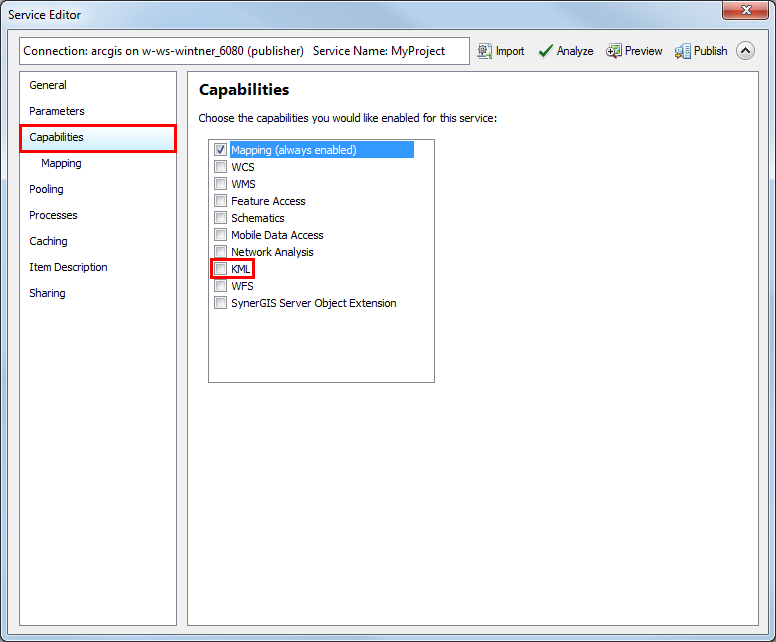
Task: Check SynerGIS Server Object Extension
Action: tap(221, 303)
